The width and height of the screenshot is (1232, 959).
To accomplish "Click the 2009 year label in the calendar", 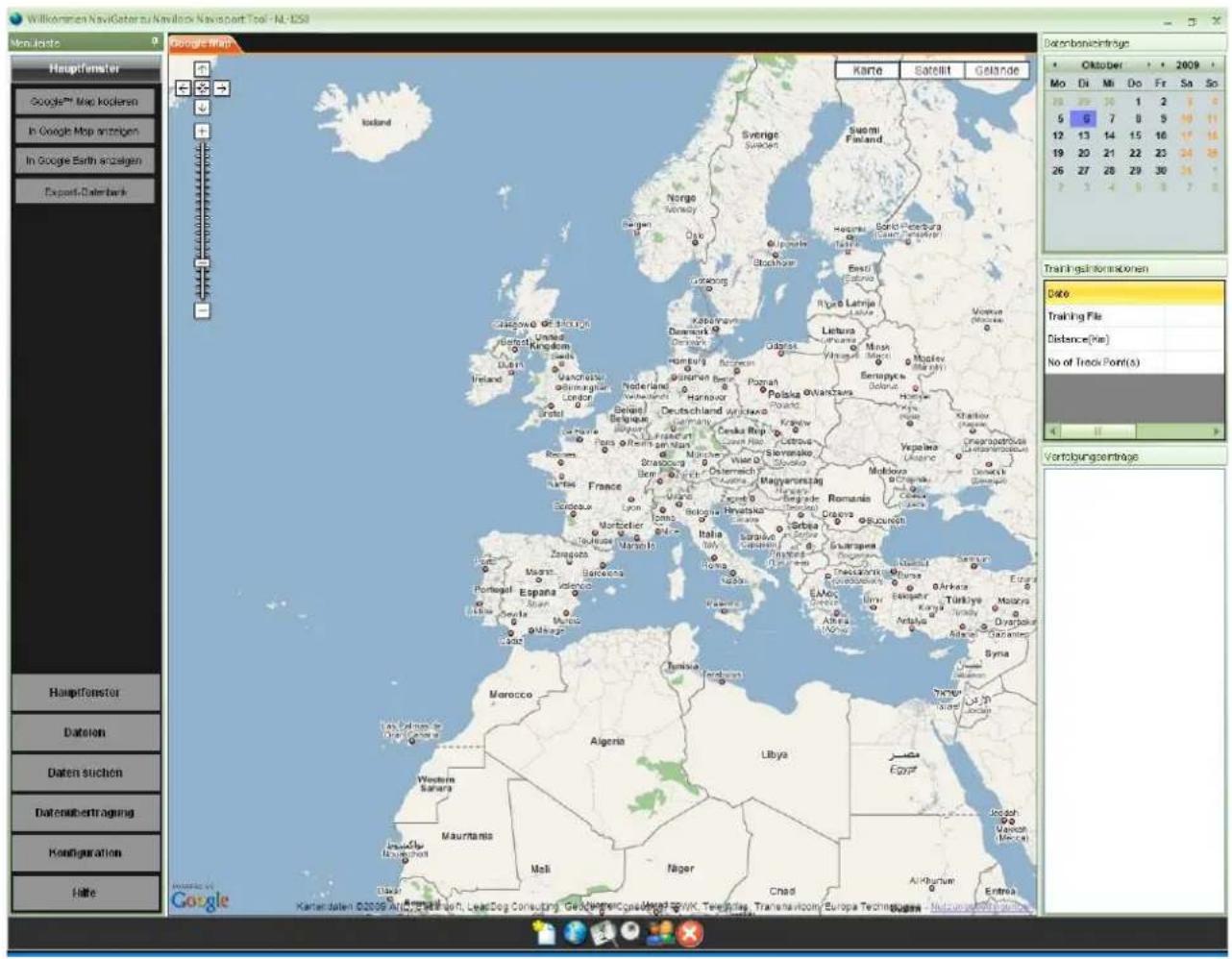I will [1188, 65].
